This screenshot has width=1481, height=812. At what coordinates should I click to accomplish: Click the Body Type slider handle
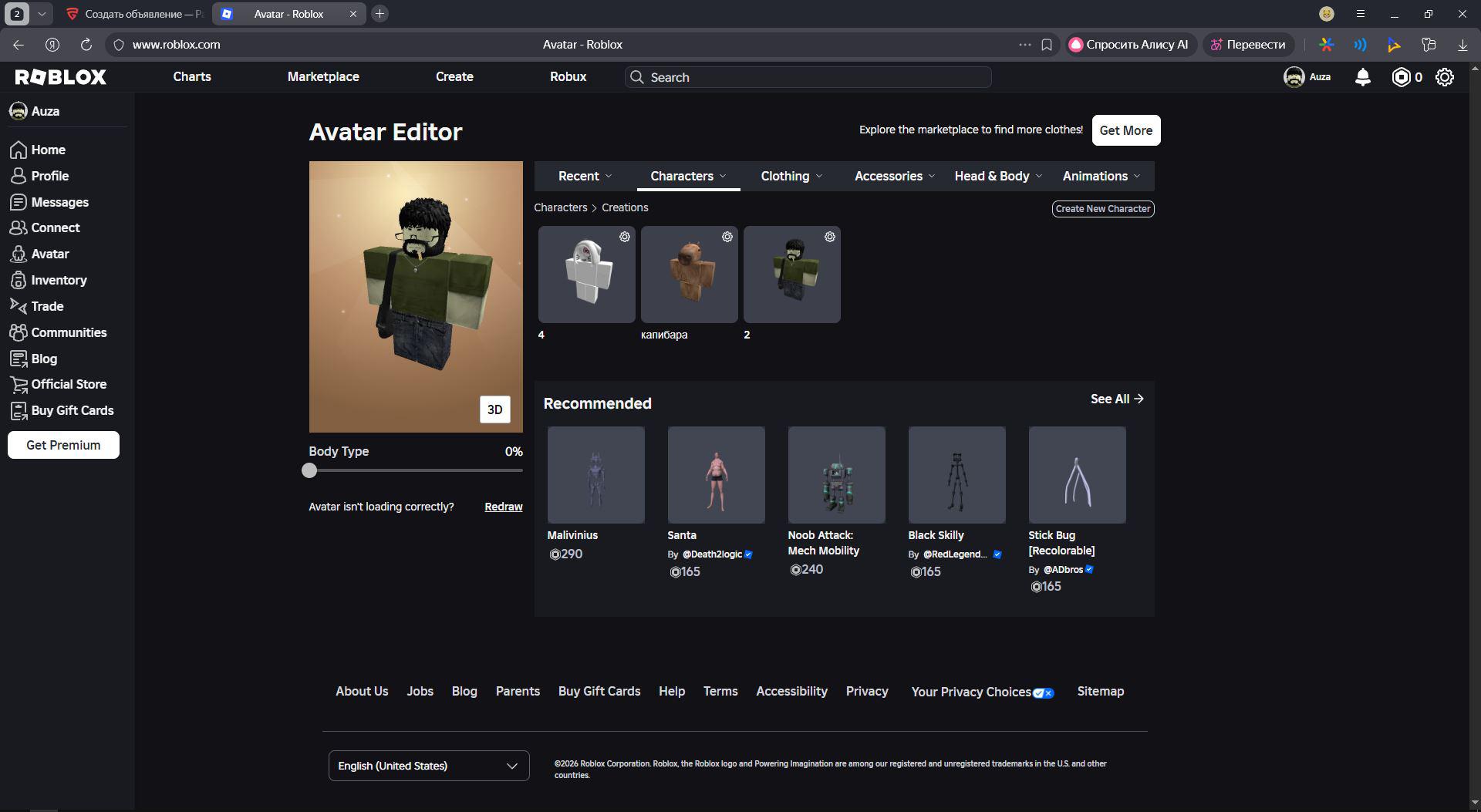[309, 470]
